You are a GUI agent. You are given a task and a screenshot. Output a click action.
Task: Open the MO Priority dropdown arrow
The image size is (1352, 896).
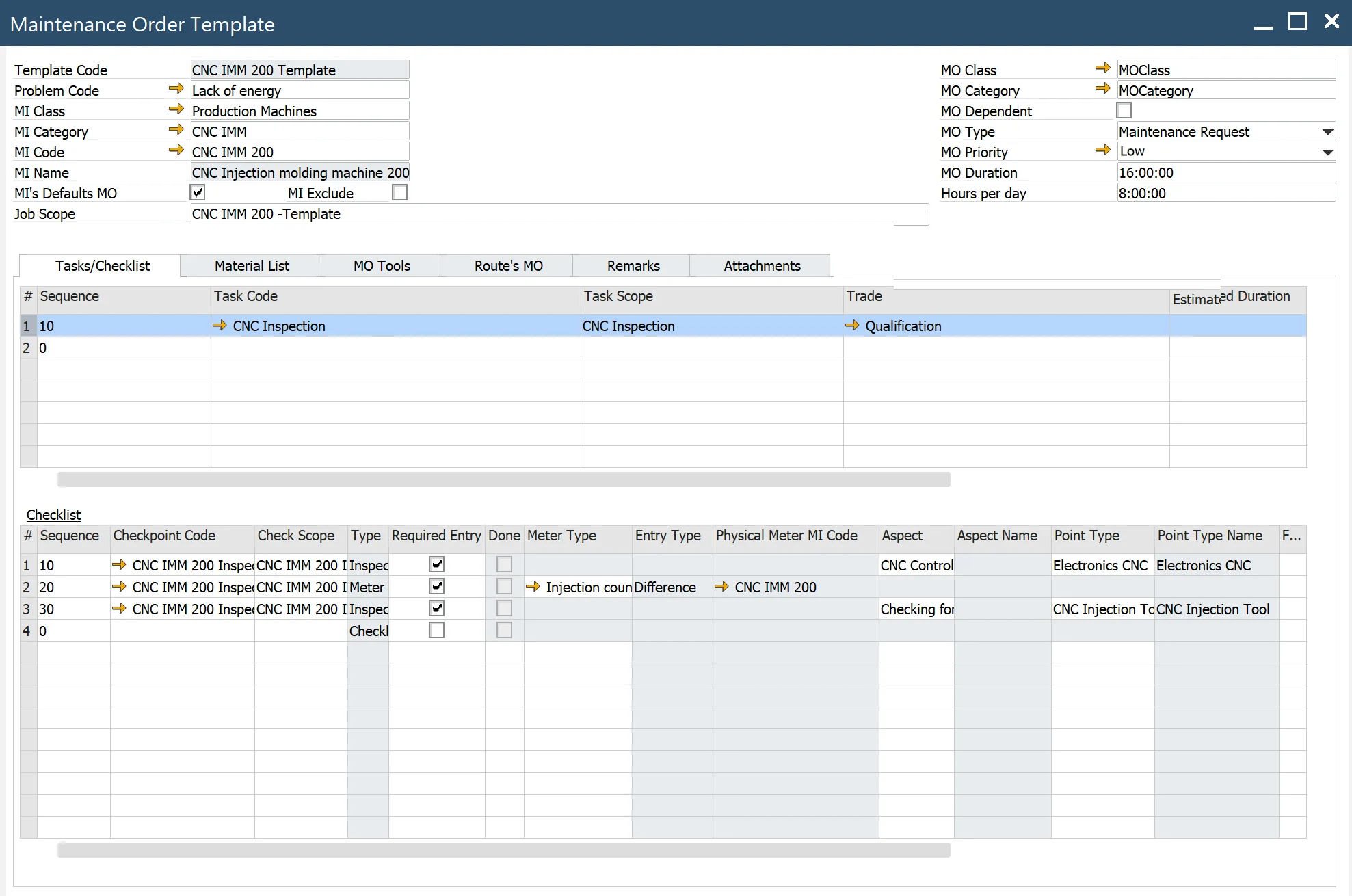pyautogui.click(x=1327, y=152)
